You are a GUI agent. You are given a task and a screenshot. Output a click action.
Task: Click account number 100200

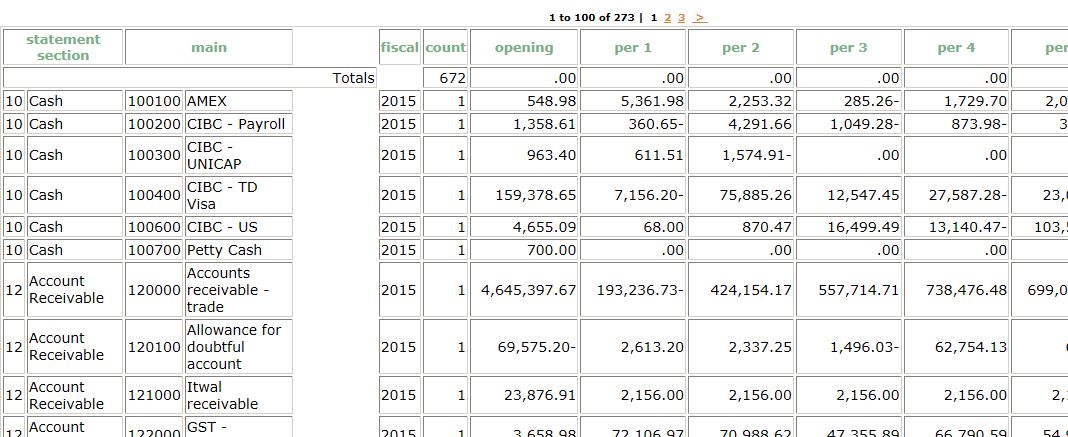pyautogui.click(x=155, y=124)
